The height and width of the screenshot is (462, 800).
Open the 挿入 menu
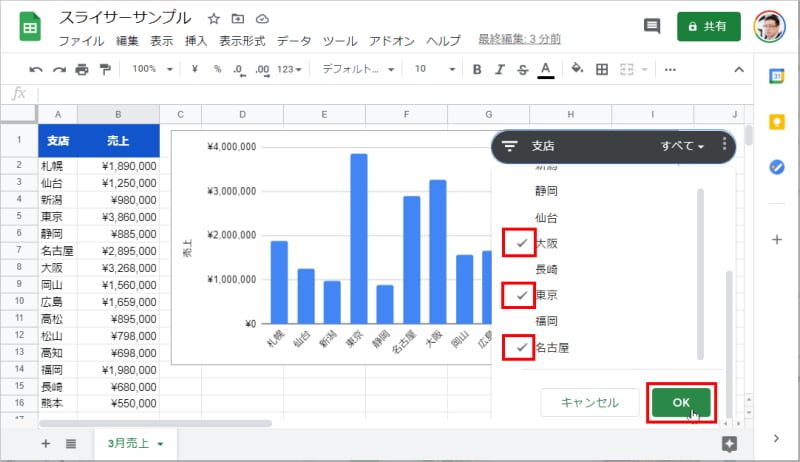click(x=196, y=41)
